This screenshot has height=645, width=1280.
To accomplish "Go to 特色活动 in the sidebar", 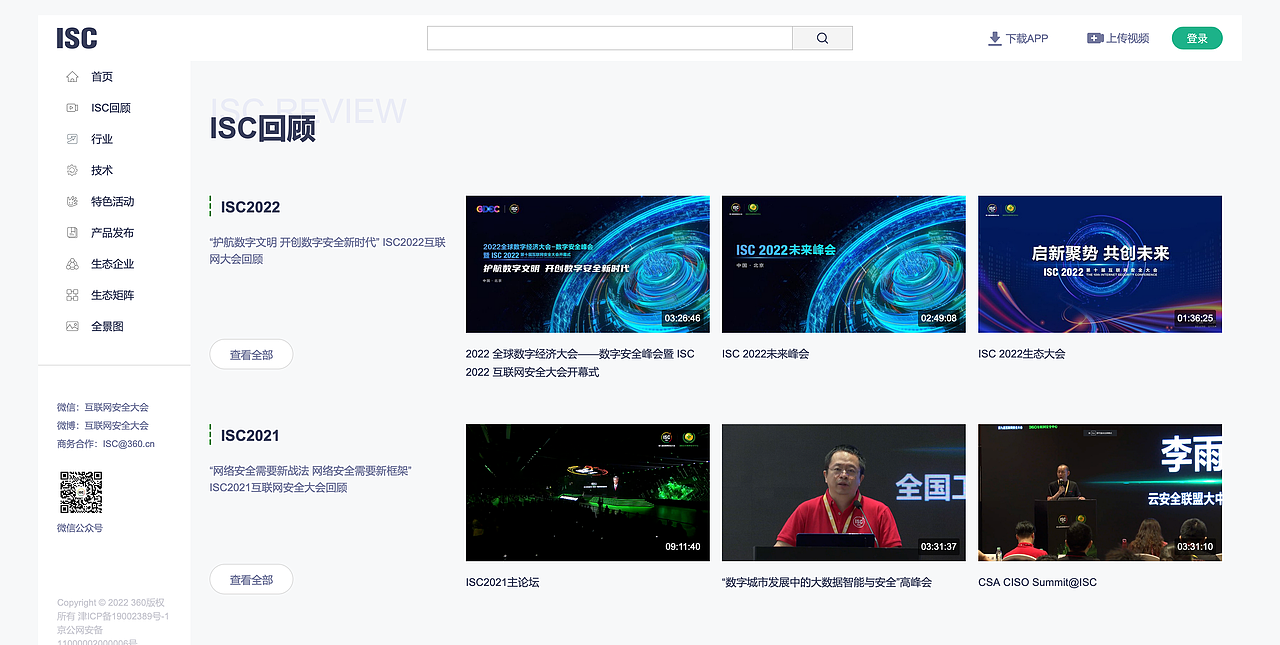I will pos(112,201).
